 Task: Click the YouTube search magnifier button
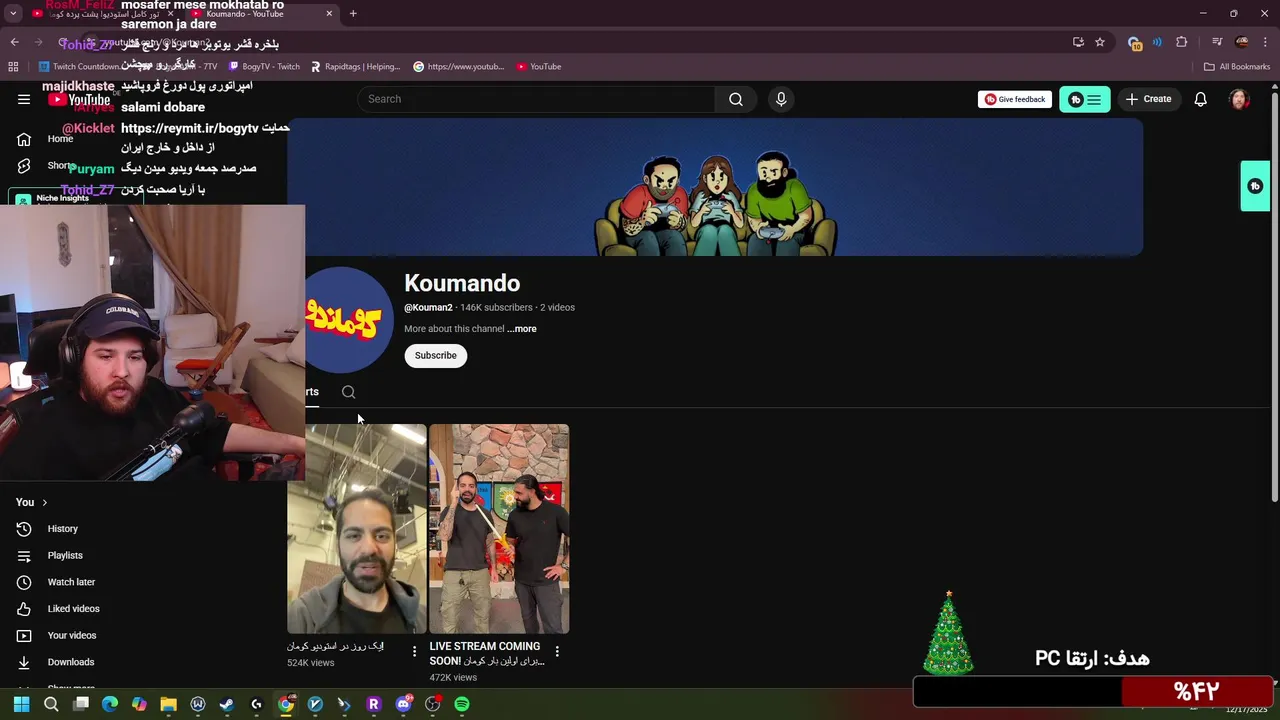(736, 99)
